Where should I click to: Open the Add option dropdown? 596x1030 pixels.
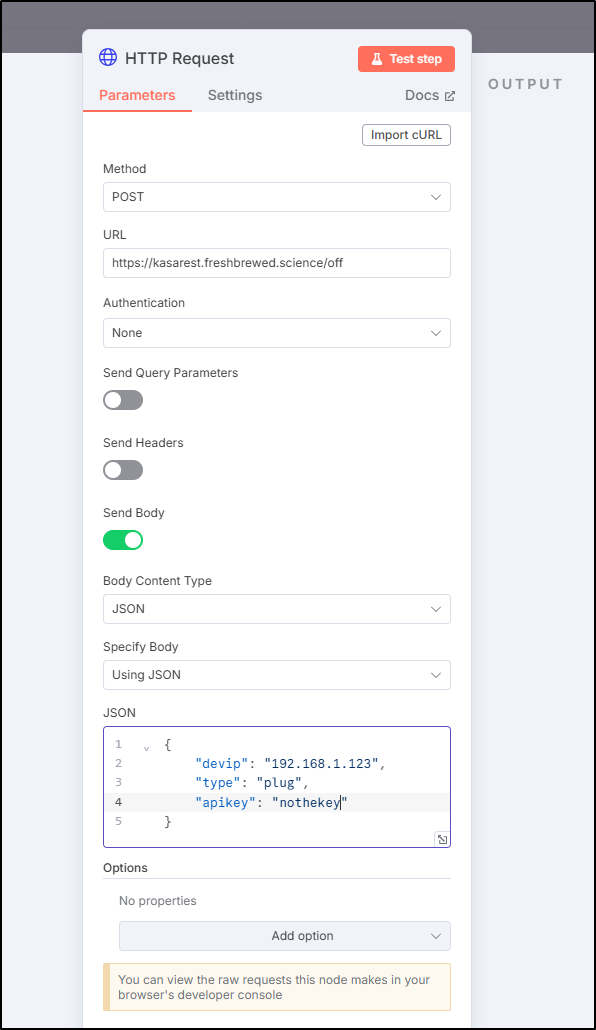pos(285,936)
